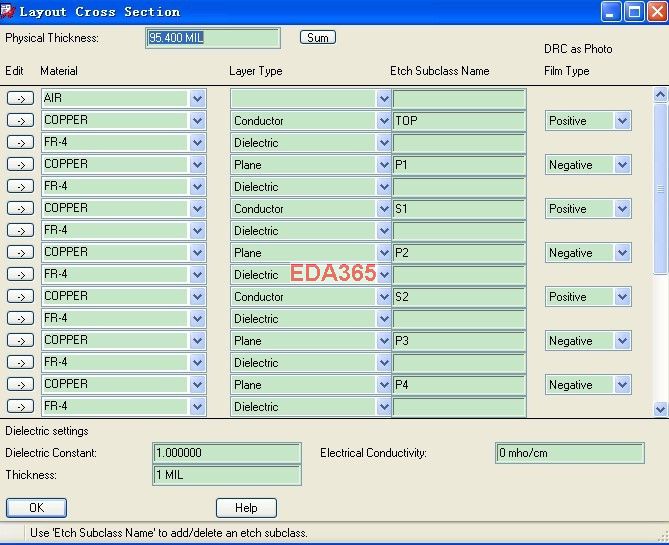Click the Layout Cross Section title bar icon

tap(7, 12)
